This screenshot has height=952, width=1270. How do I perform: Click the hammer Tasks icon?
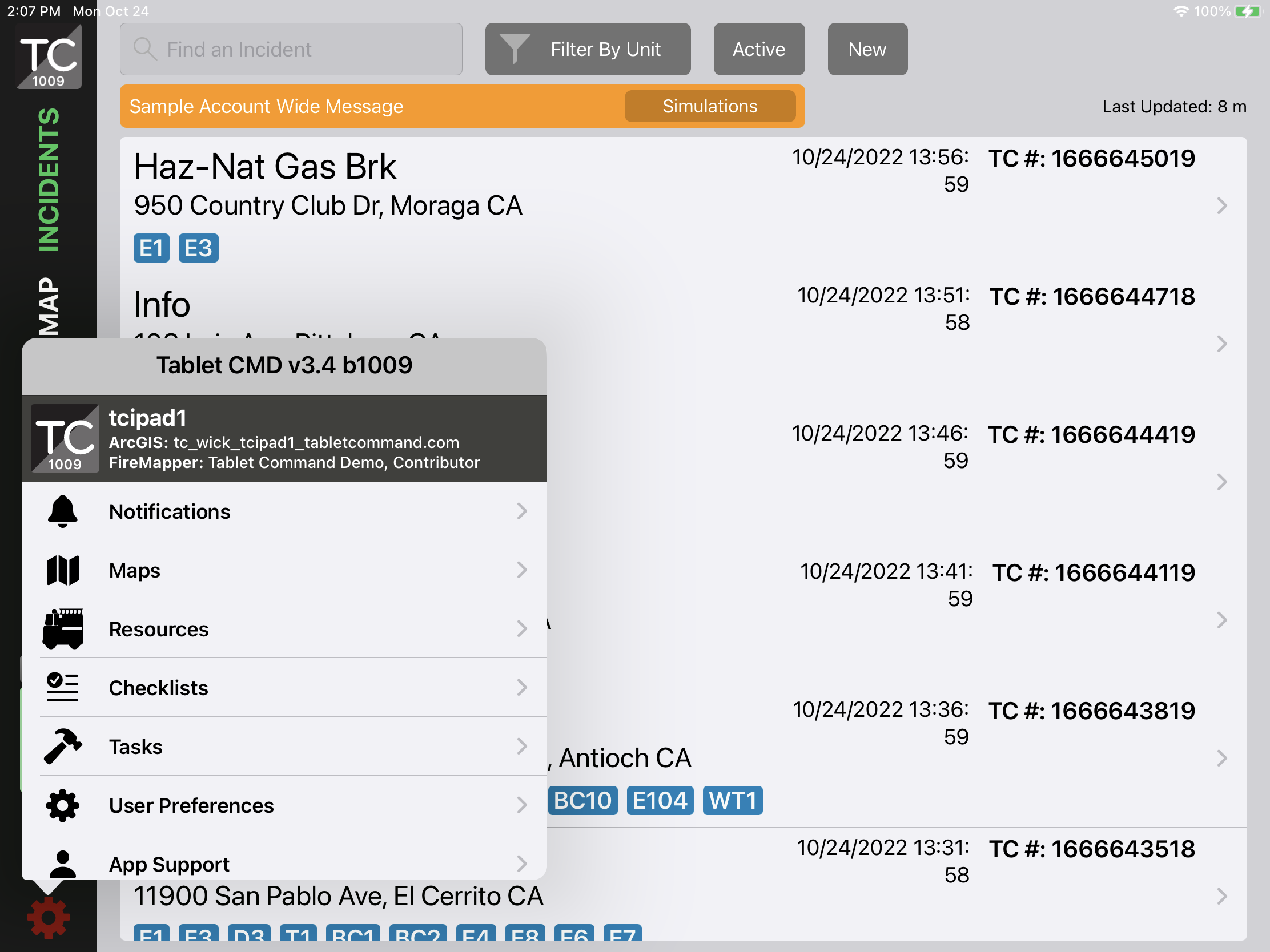click(x=63, y=747)
